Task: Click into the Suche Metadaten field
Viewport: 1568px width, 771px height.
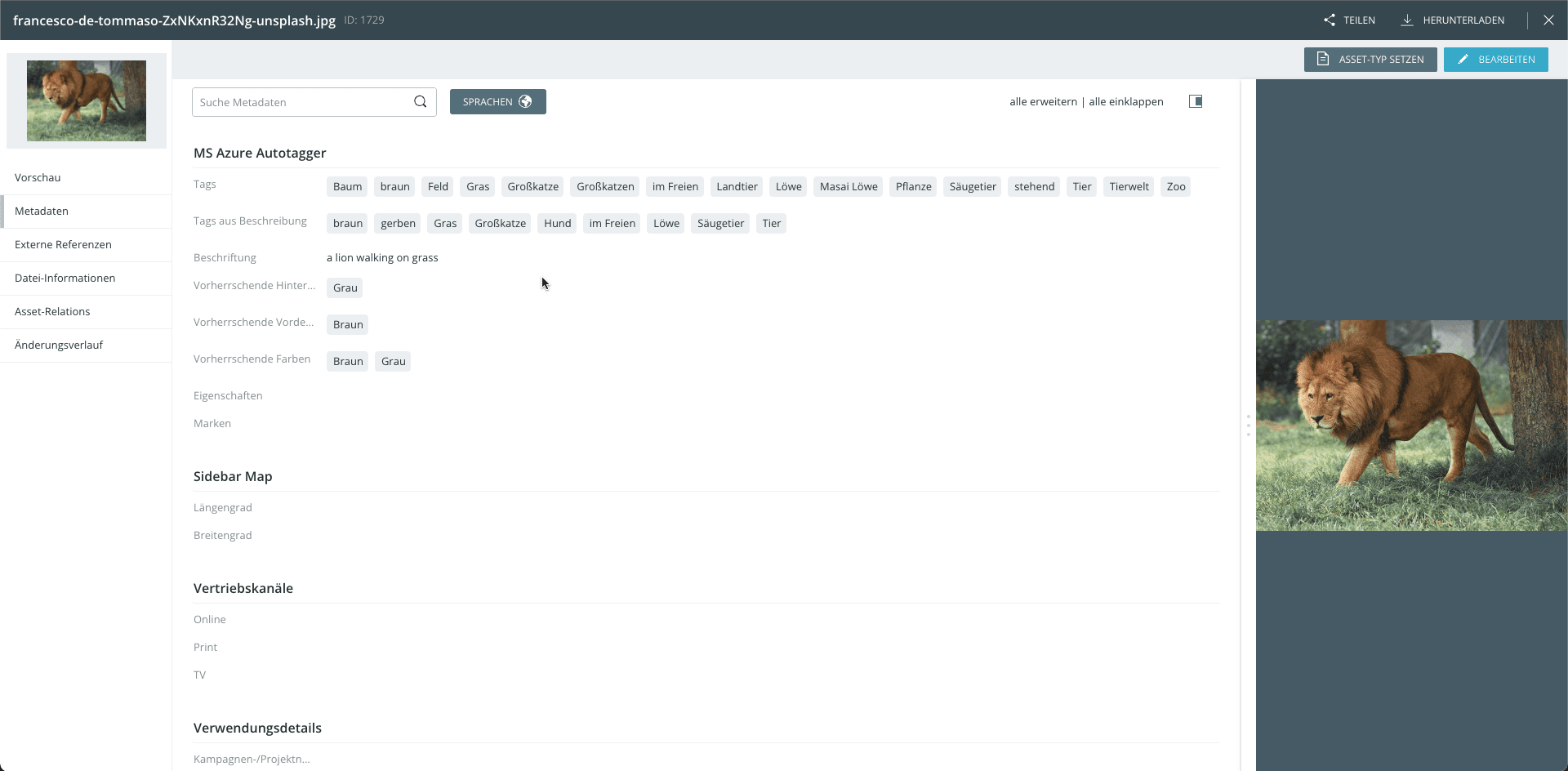Action: click(302, 102)
